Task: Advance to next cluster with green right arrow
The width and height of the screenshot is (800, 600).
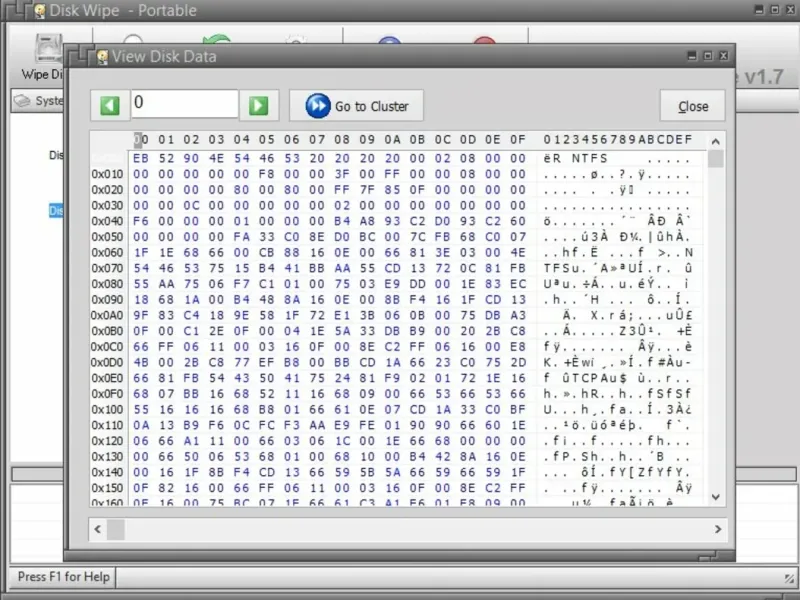Action: tap(259, 106)
